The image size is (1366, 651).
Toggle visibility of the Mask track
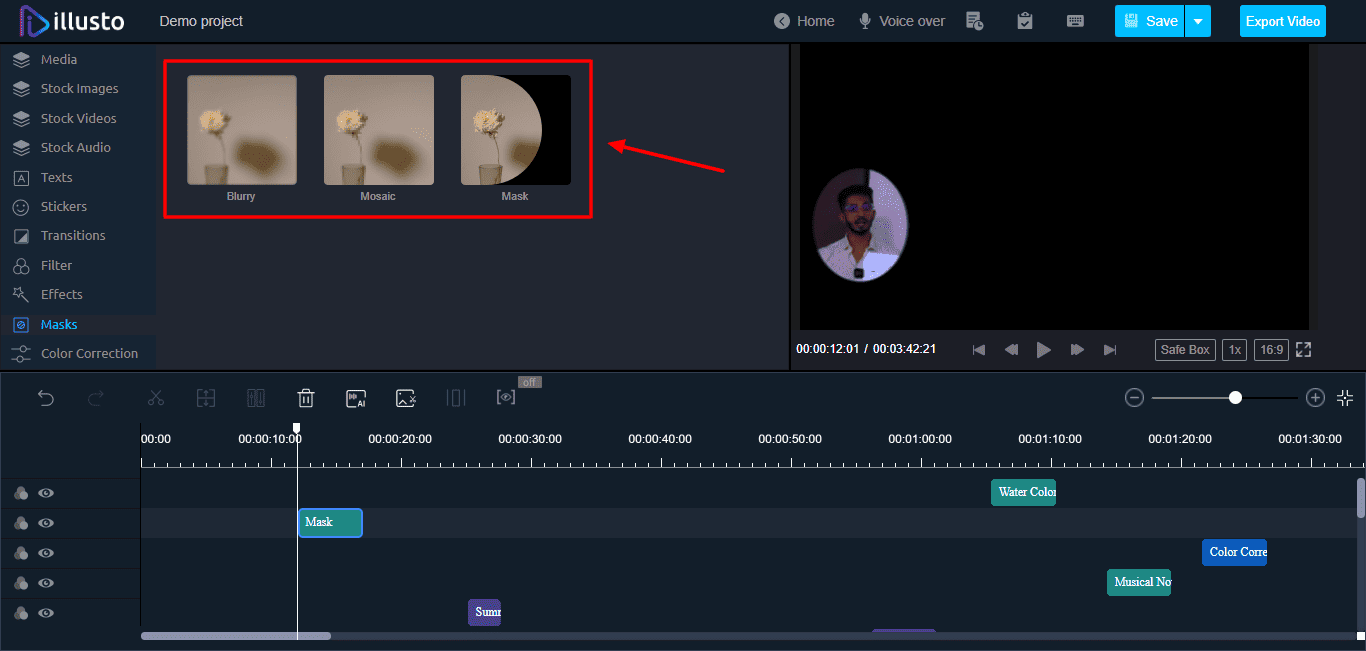pyautogui.click(x=46, y=523)
